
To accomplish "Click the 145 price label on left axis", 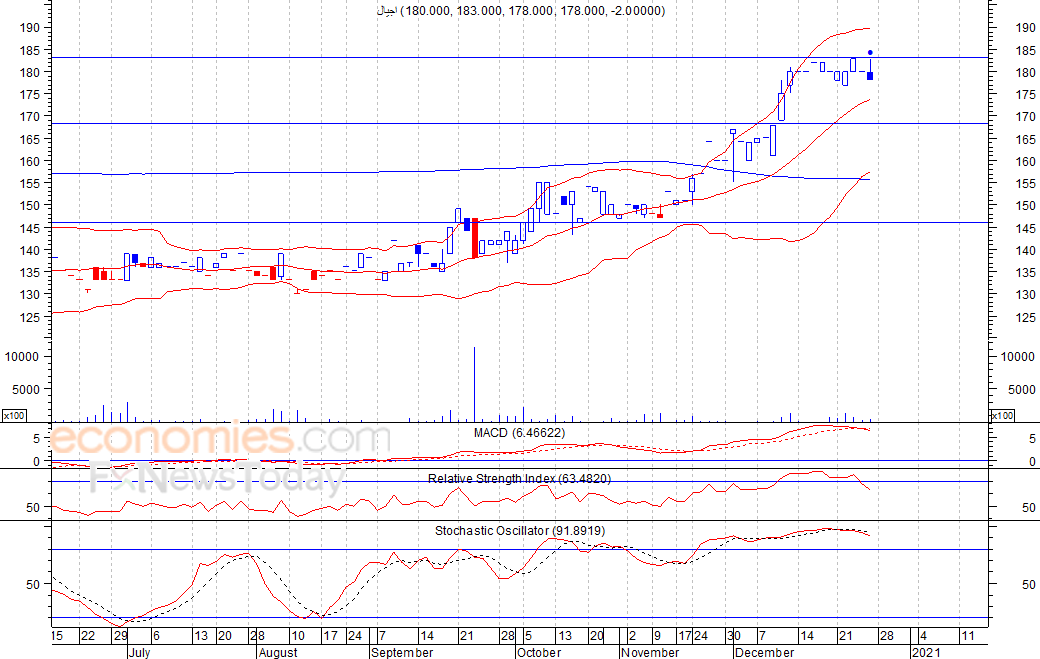I will point(30,229).
